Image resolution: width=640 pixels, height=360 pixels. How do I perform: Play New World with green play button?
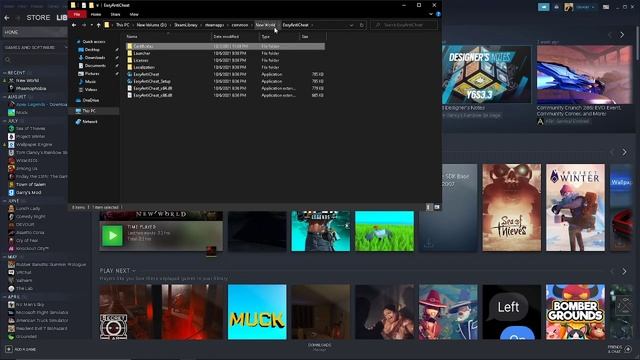tap(112, 236)
